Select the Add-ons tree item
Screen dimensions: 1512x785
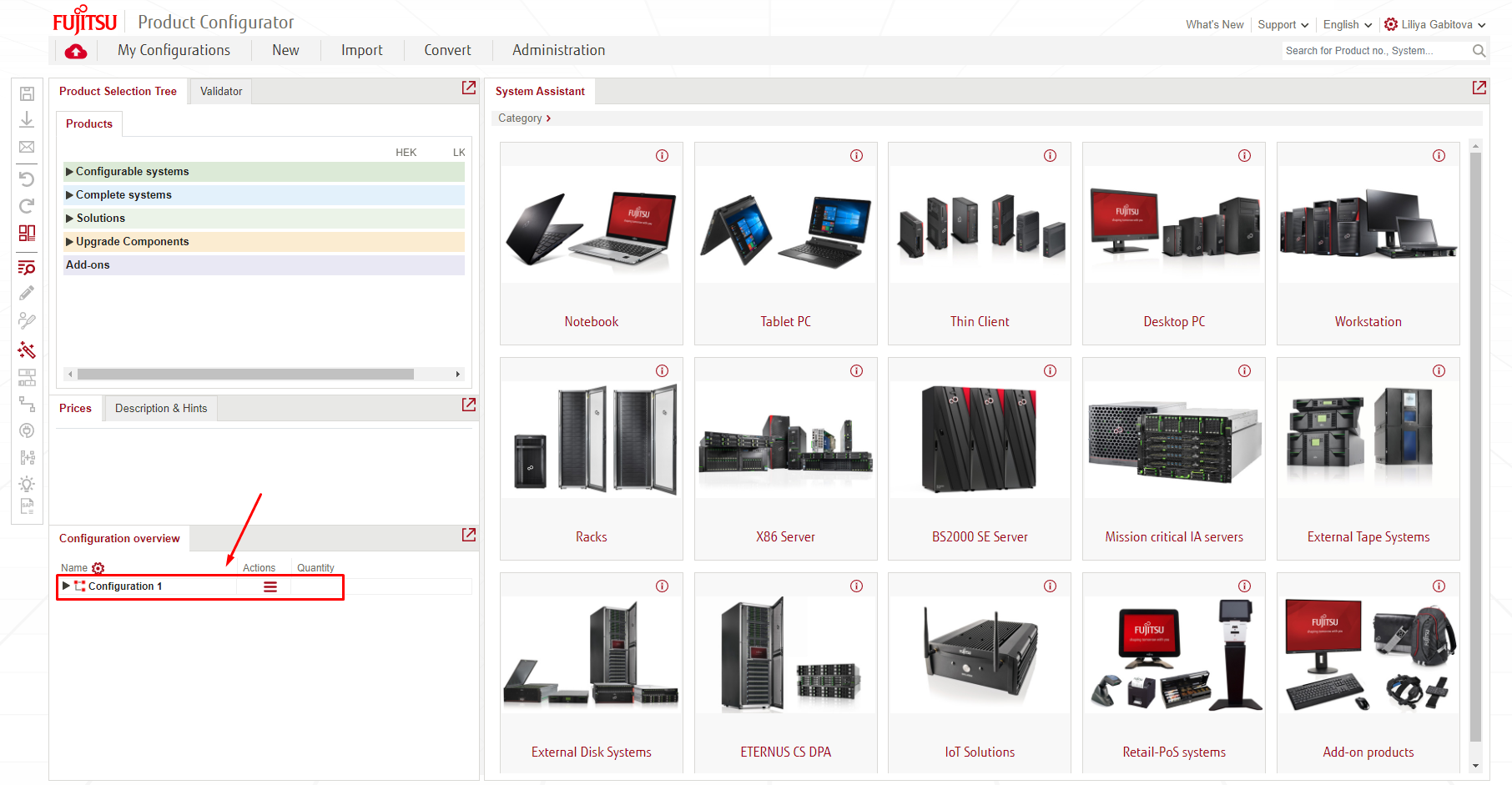pos(264,265)
